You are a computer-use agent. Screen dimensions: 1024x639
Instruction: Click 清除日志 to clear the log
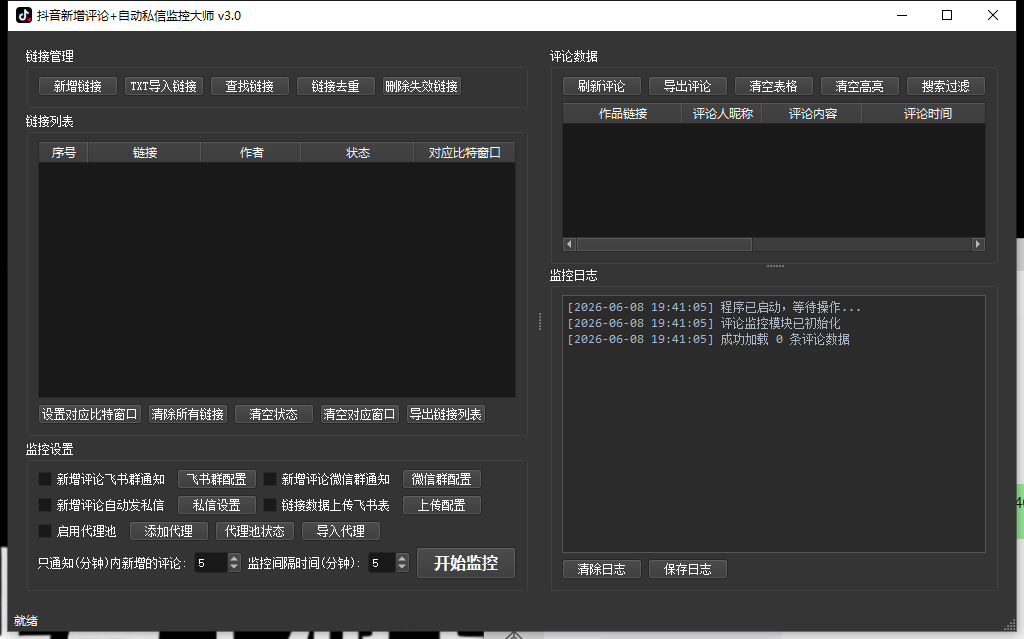601,569
